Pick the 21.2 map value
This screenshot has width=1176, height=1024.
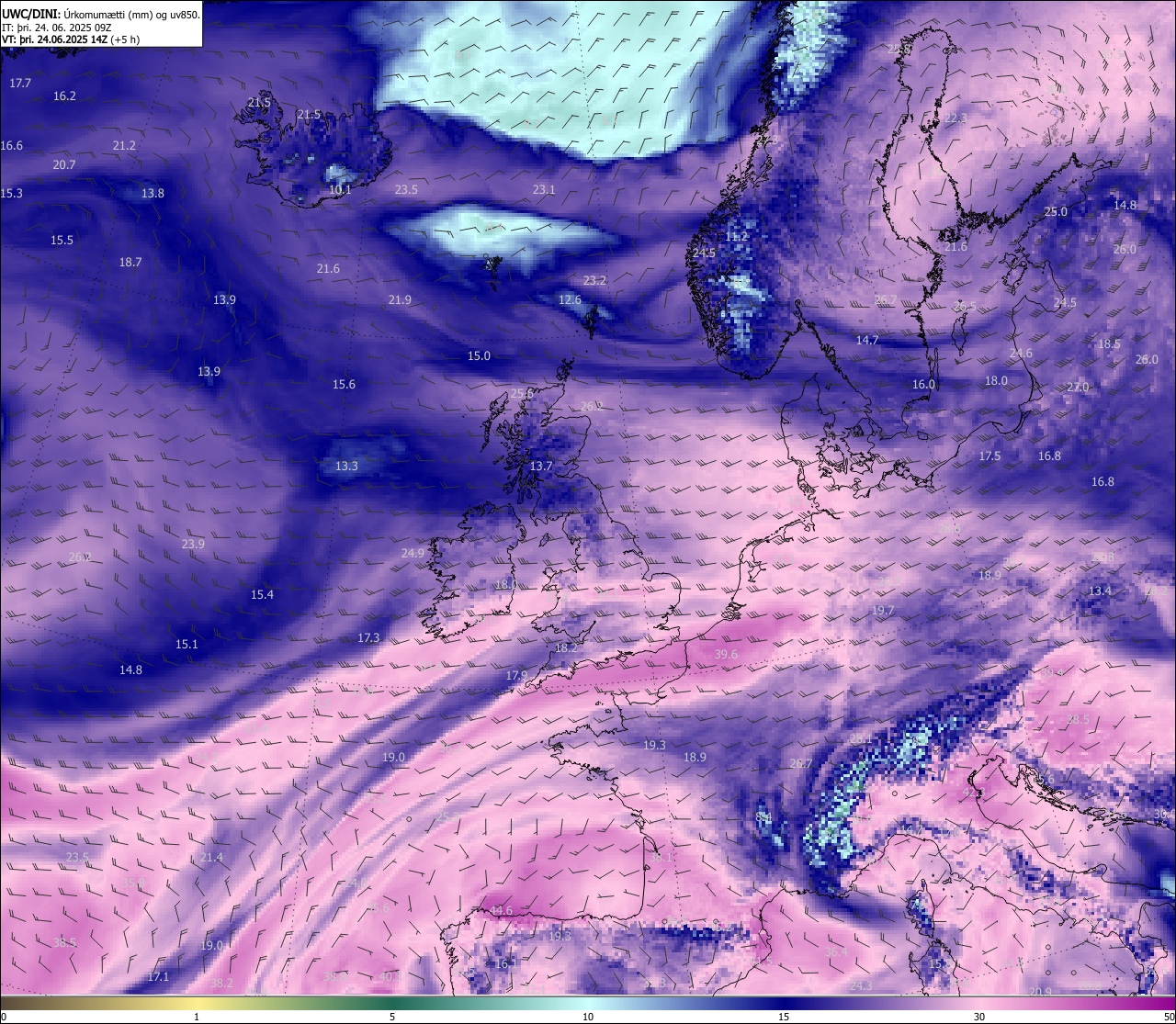124,146
